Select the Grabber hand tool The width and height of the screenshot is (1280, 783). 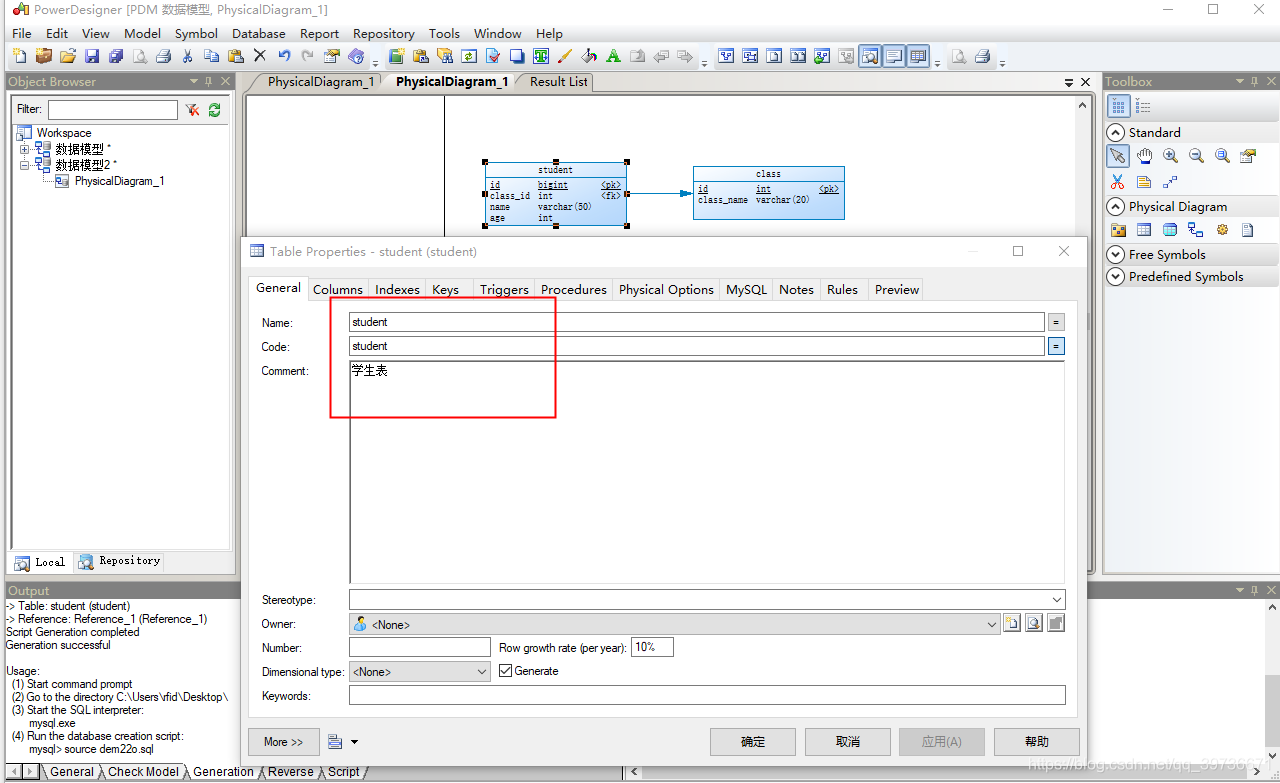pos(1144,156)
